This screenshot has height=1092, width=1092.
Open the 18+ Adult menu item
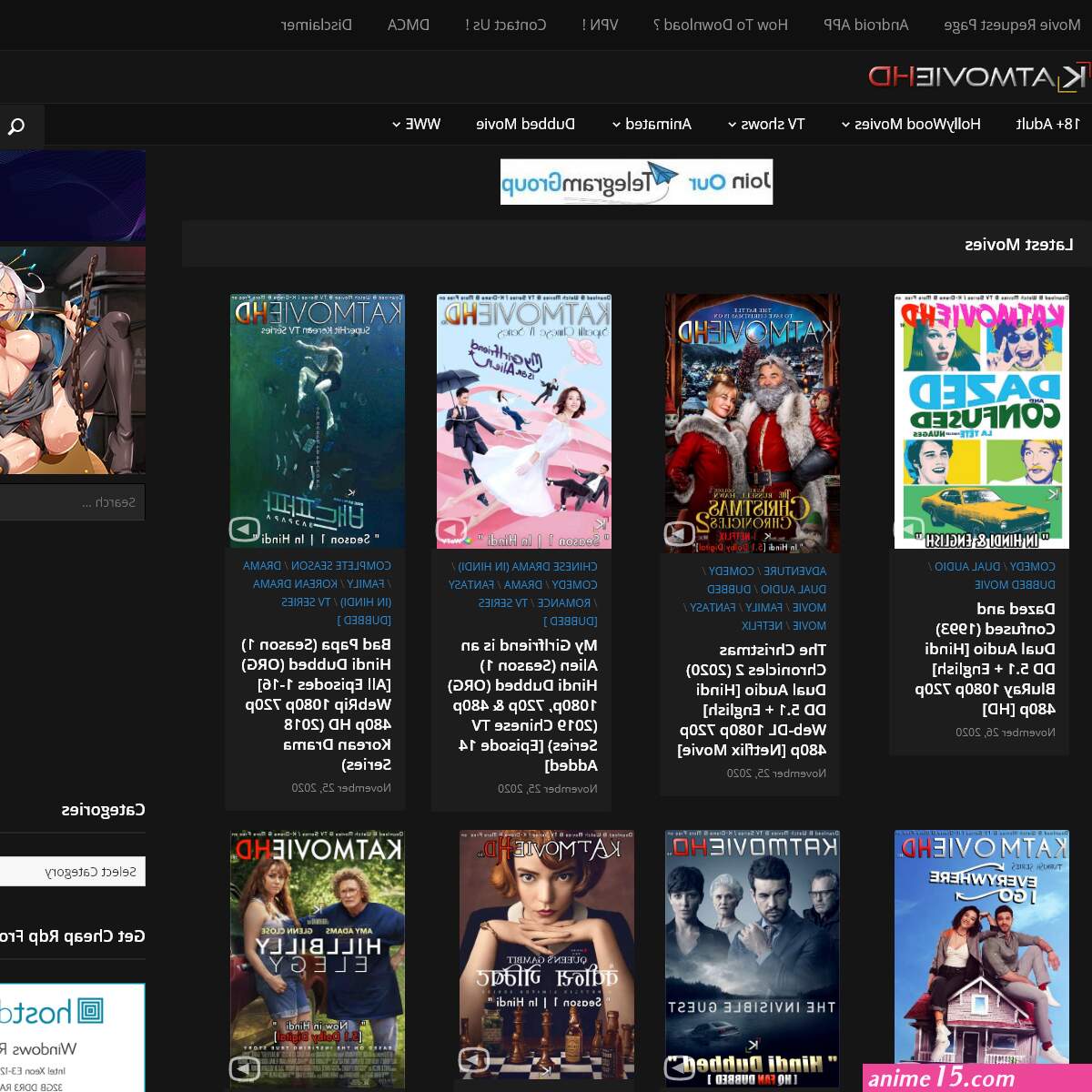click(x=1047, y=124)
